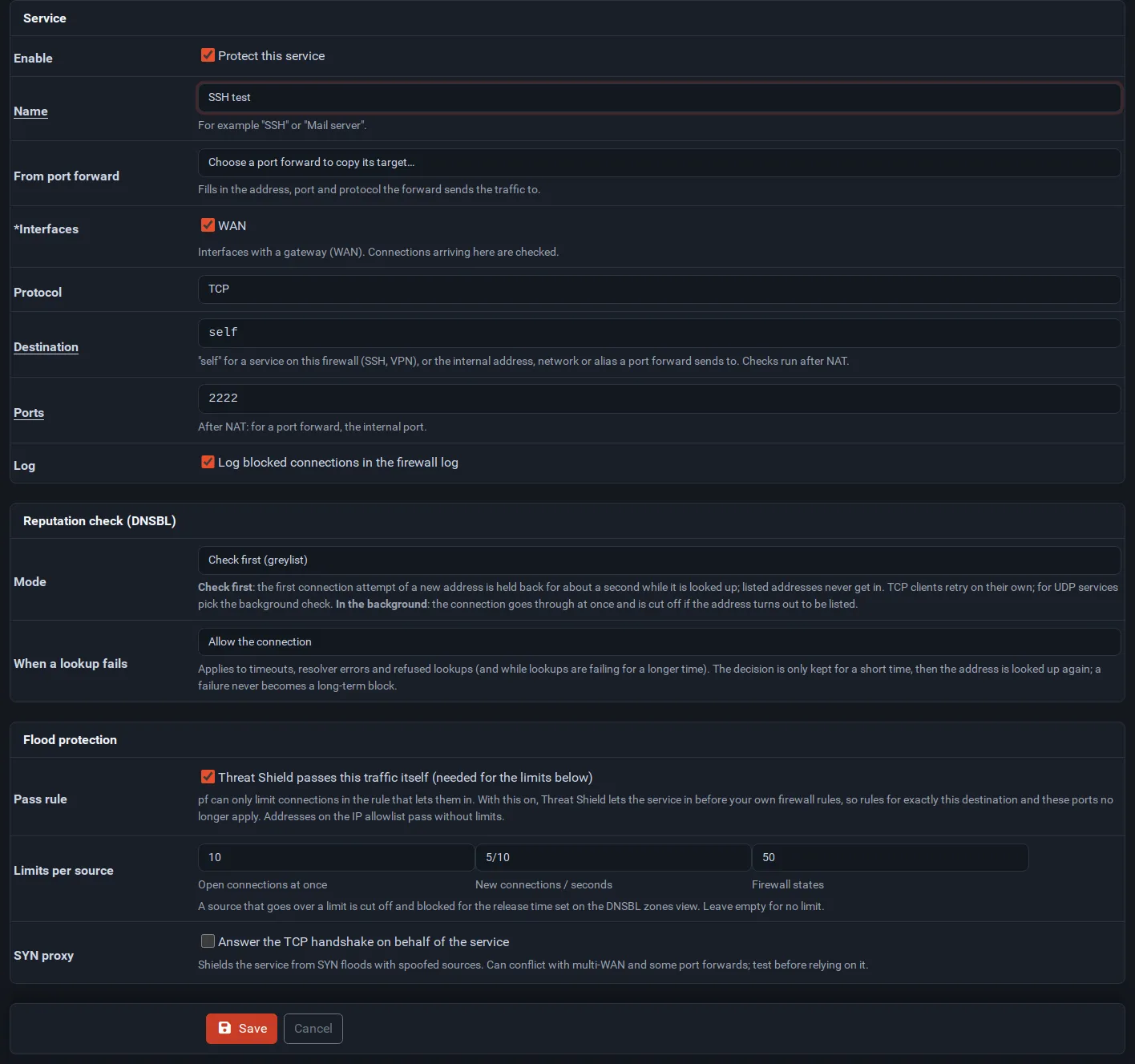Click the underlined Name label link
The height and width of the screenshot is (1064, 1135).
30,111
